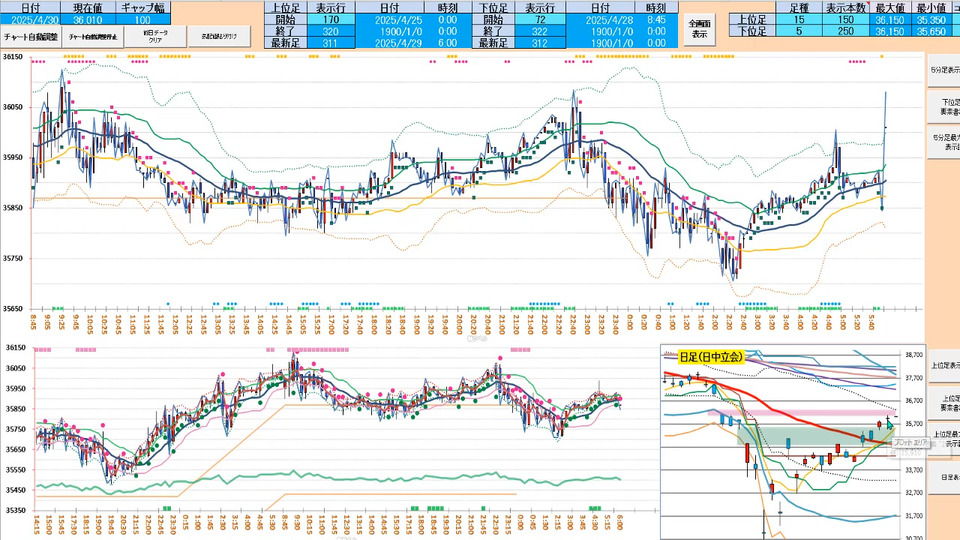The image size is (960, 540).
Task: Select the 上位足 最新足 time 6:00
Action: tap(448, 43)
